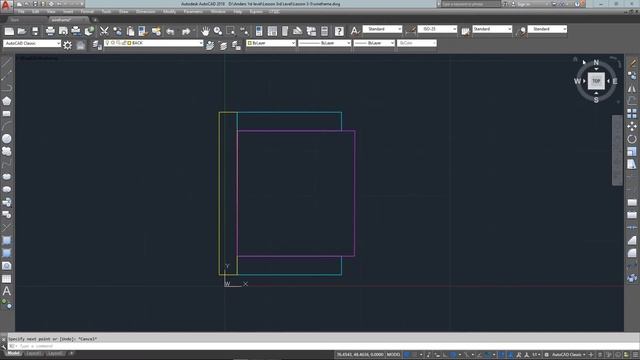Toggle the Customization menu in status bar
Viewport: 640px width, 360px height.
[636, 355]
